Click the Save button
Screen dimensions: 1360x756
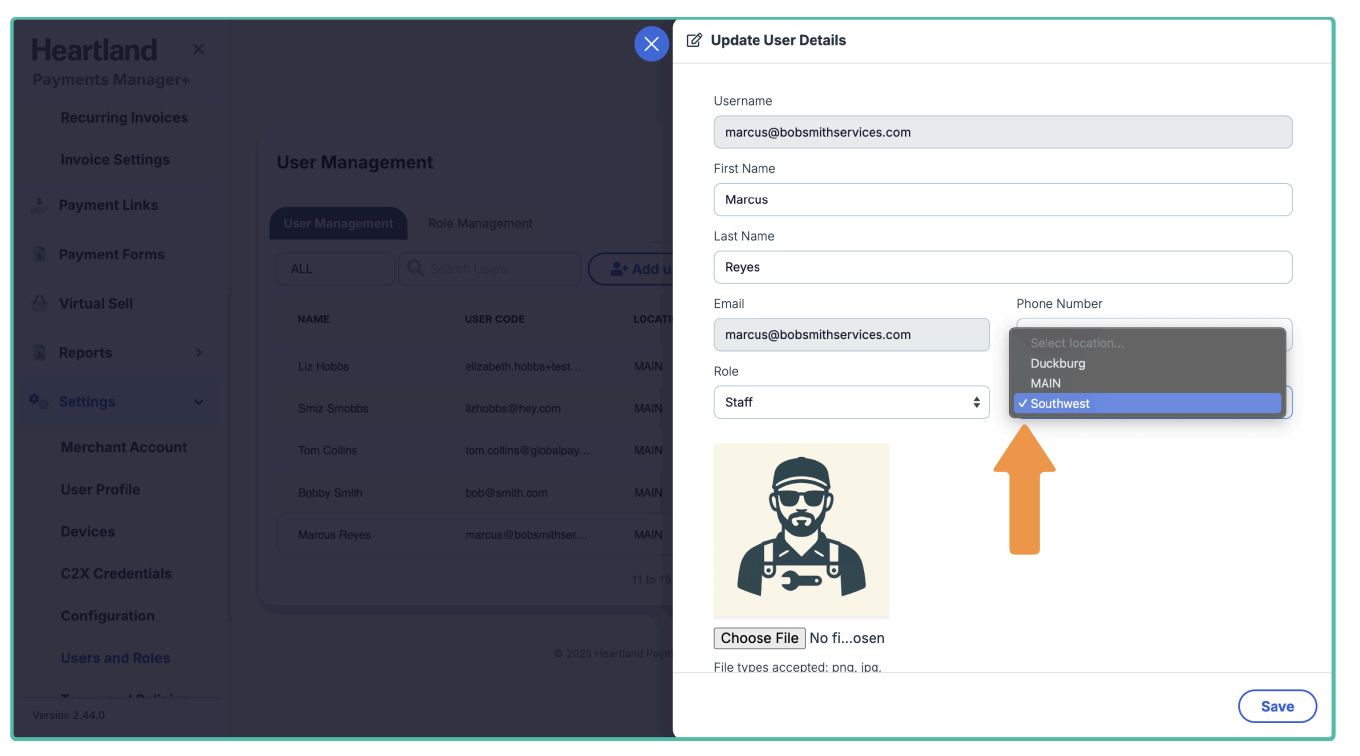[x=1277, y=706]
